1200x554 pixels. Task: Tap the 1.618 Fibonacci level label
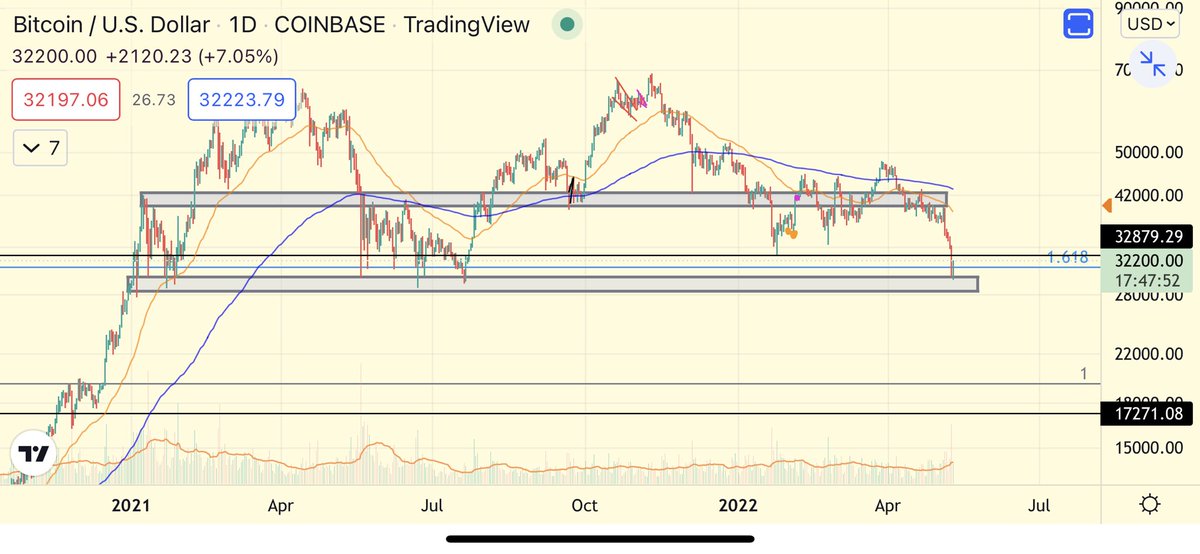coord(1067,258)
